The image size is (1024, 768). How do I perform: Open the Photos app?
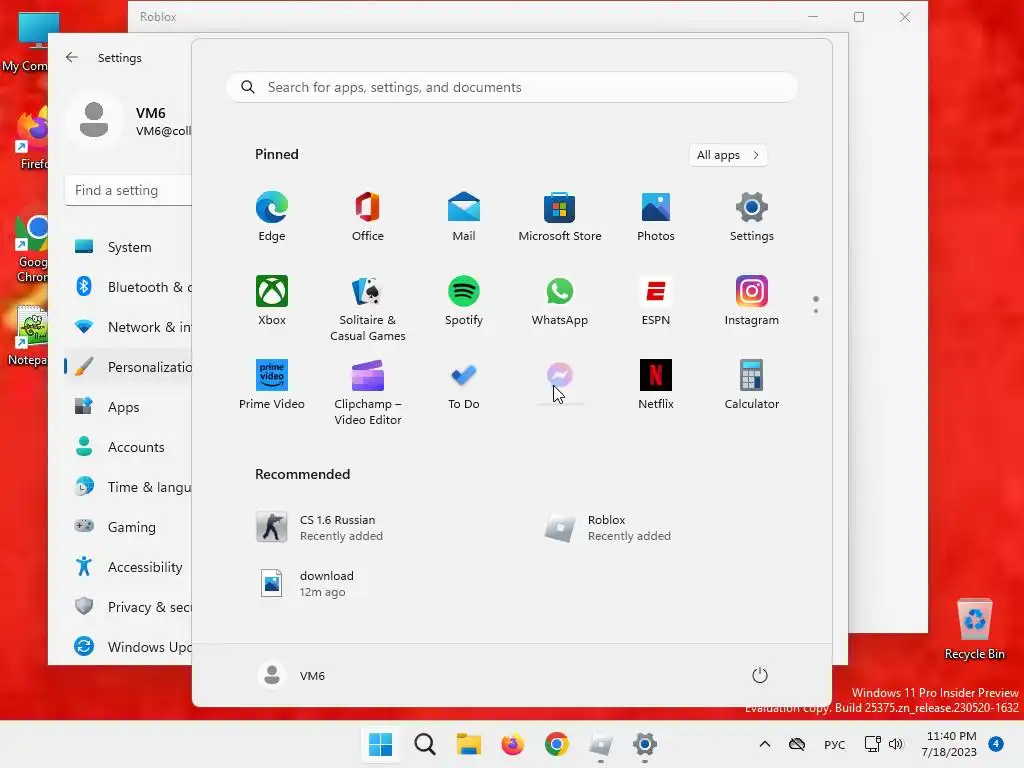(x=656, y=217)
